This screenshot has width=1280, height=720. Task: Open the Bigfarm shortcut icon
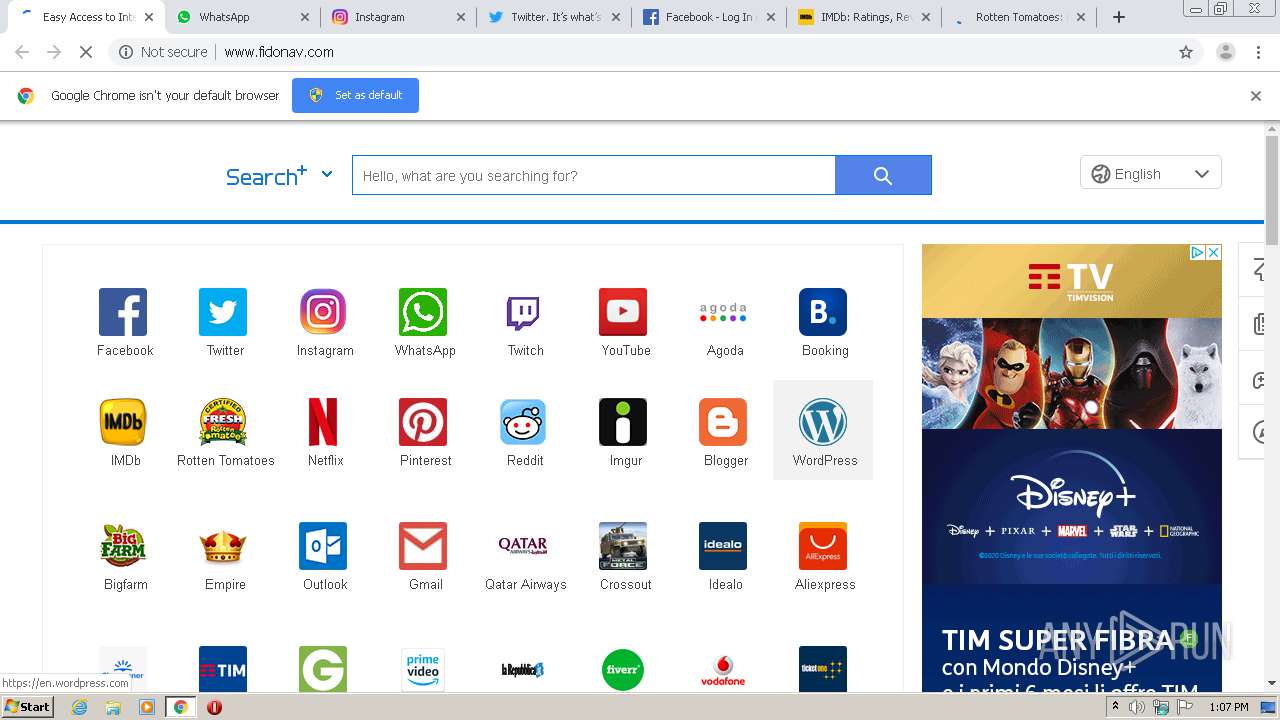pos(123,546)
